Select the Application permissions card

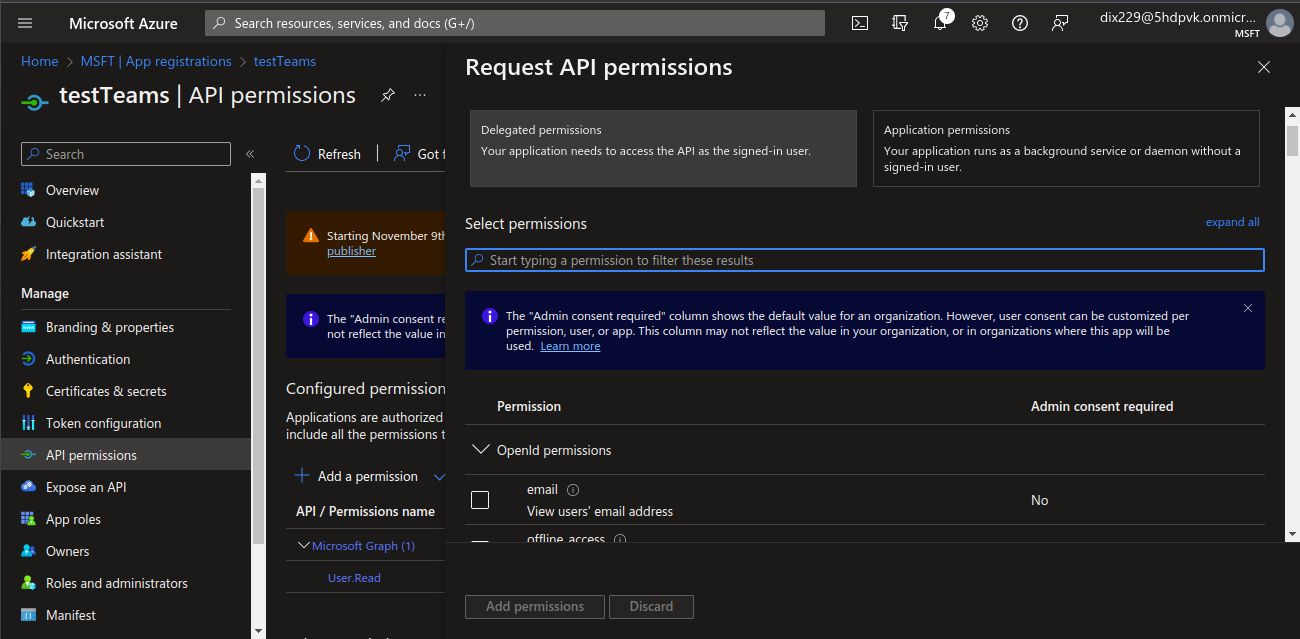(1066, 148)
